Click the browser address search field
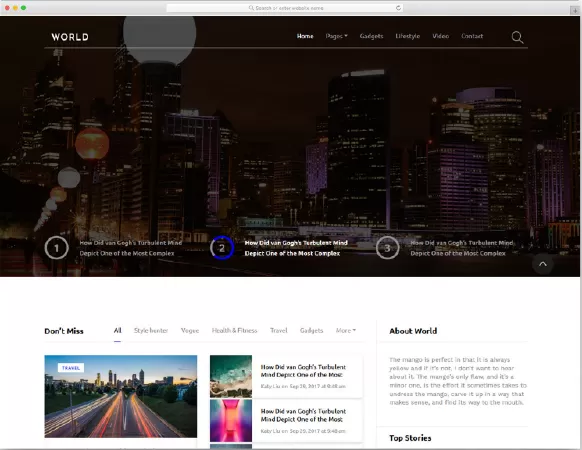The image size is (582, 450). [x=285, y=8]
